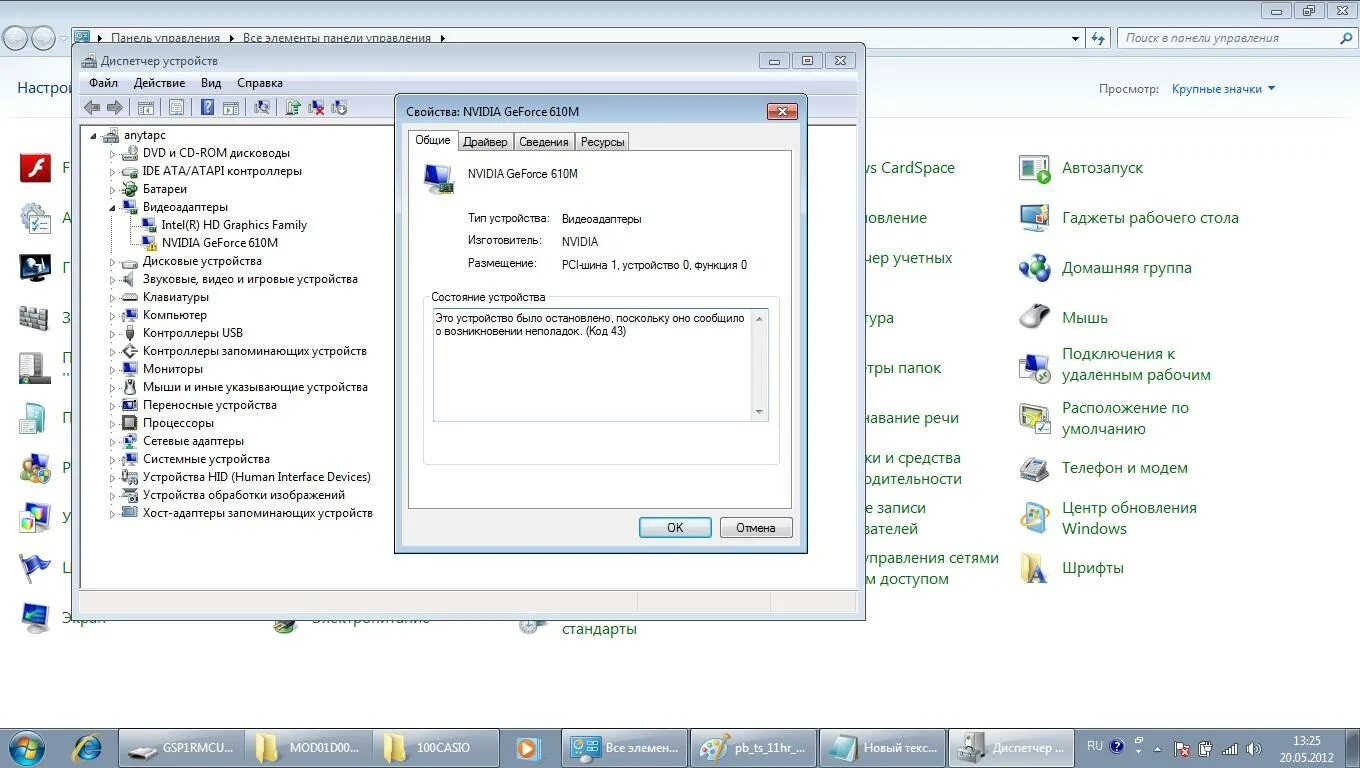
Task: Open Телефон и модем item
Action: 1103,468
